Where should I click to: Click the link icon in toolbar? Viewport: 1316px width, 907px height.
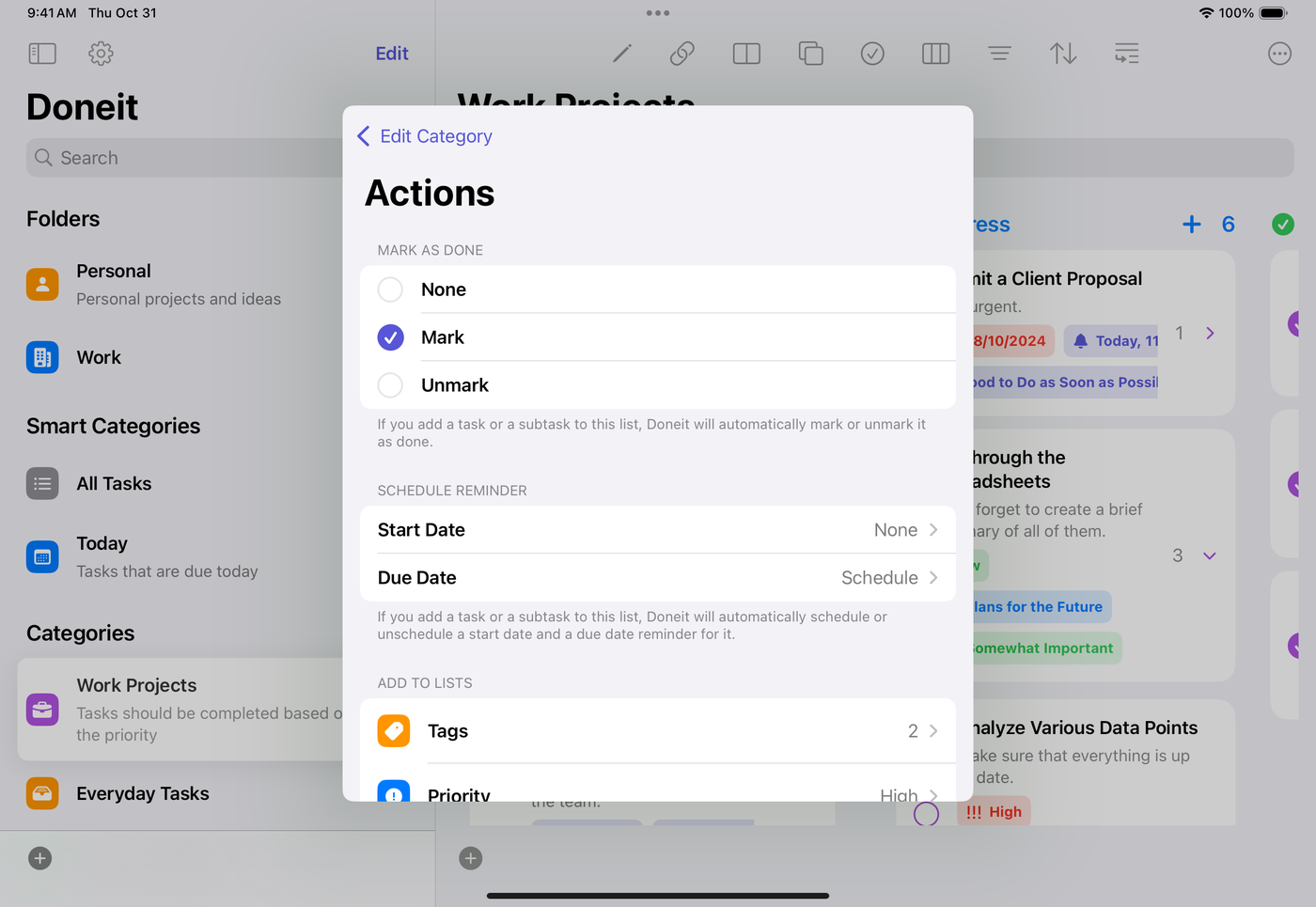[682, 54]
